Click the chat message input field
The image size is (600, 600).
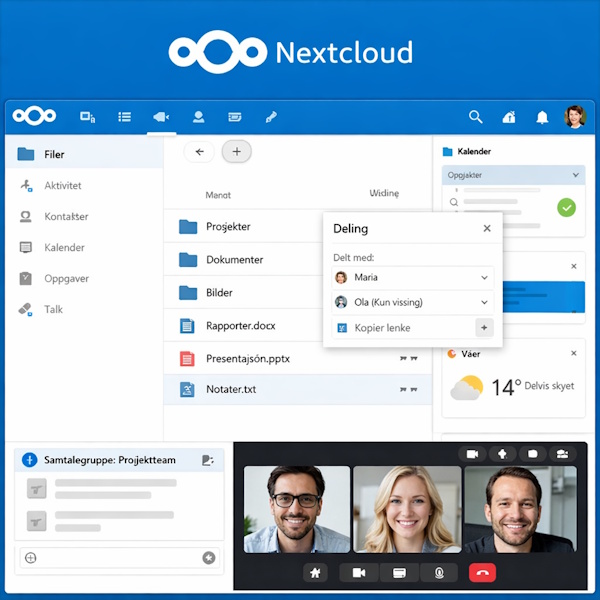(x=120, y=558)
